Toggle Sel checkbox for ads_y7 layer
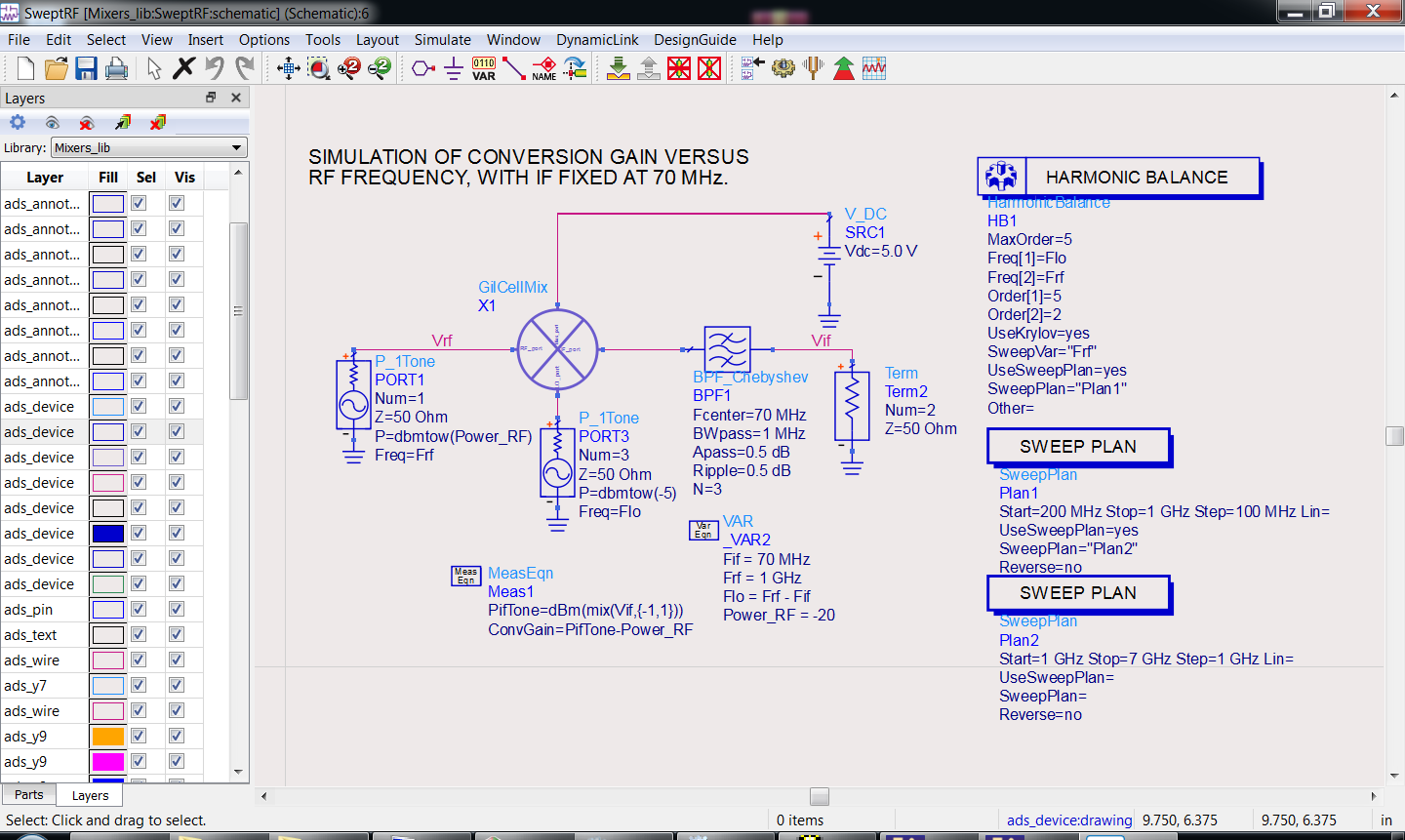 [139, 685]
